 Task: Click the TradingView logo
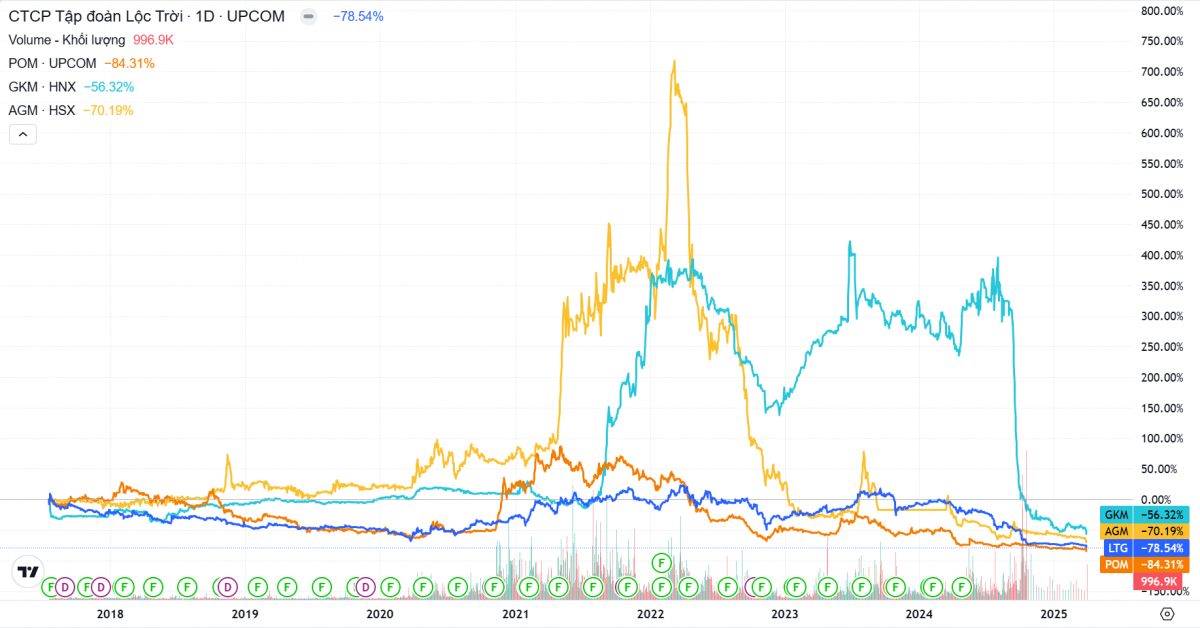tap(28, 572)
